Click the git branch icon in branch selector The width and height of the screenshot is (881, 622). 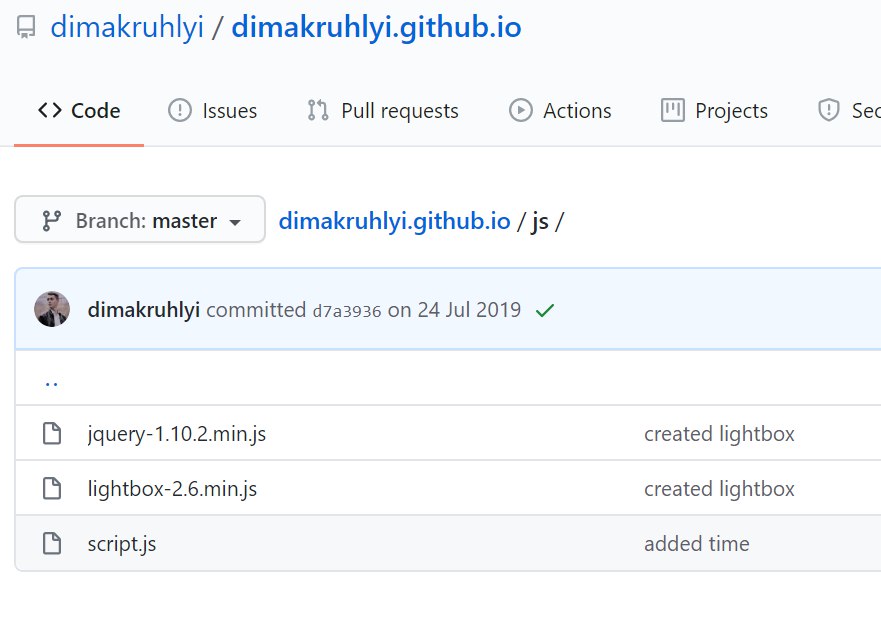[51, 221]
